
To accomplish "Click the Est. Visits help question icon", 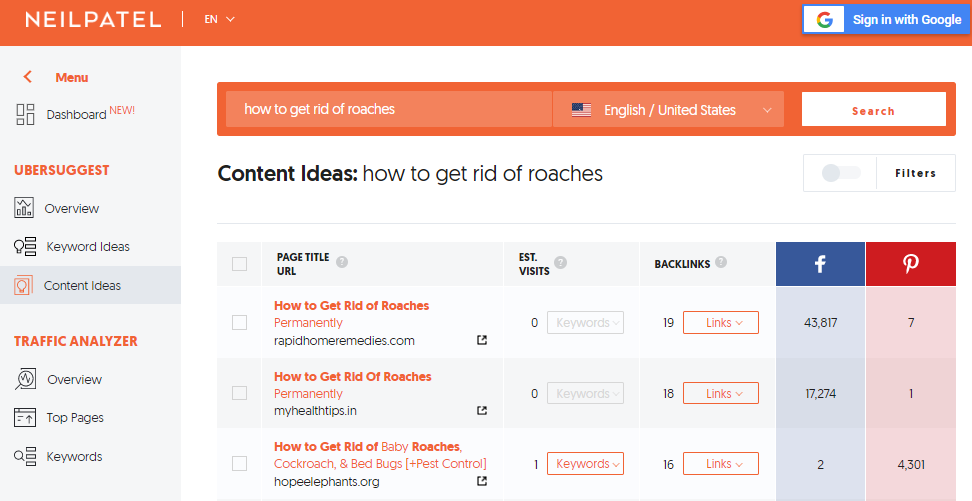I will (560, 262).
